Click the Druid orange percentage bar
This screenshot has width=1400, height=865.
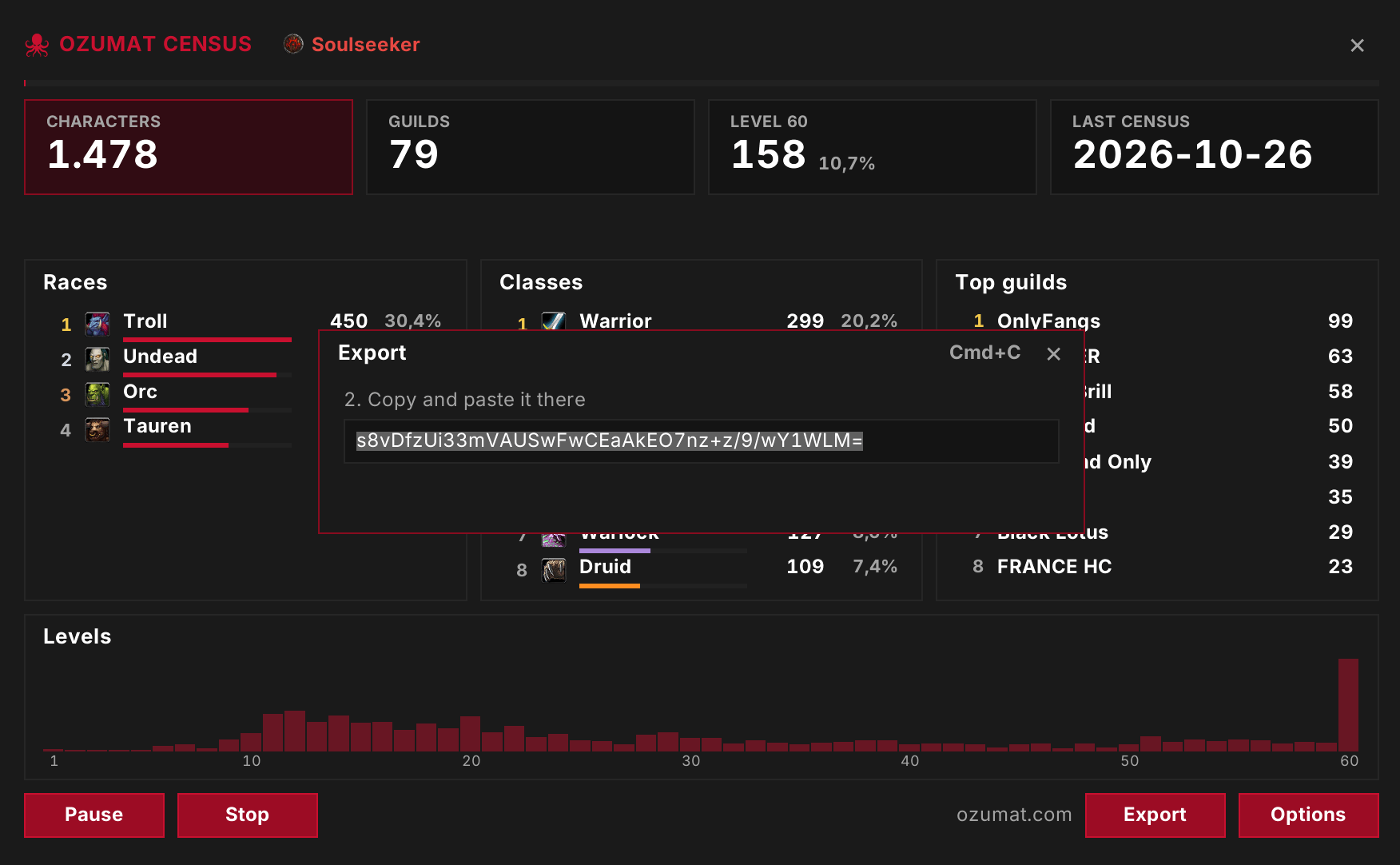click(x=610, y=586)
